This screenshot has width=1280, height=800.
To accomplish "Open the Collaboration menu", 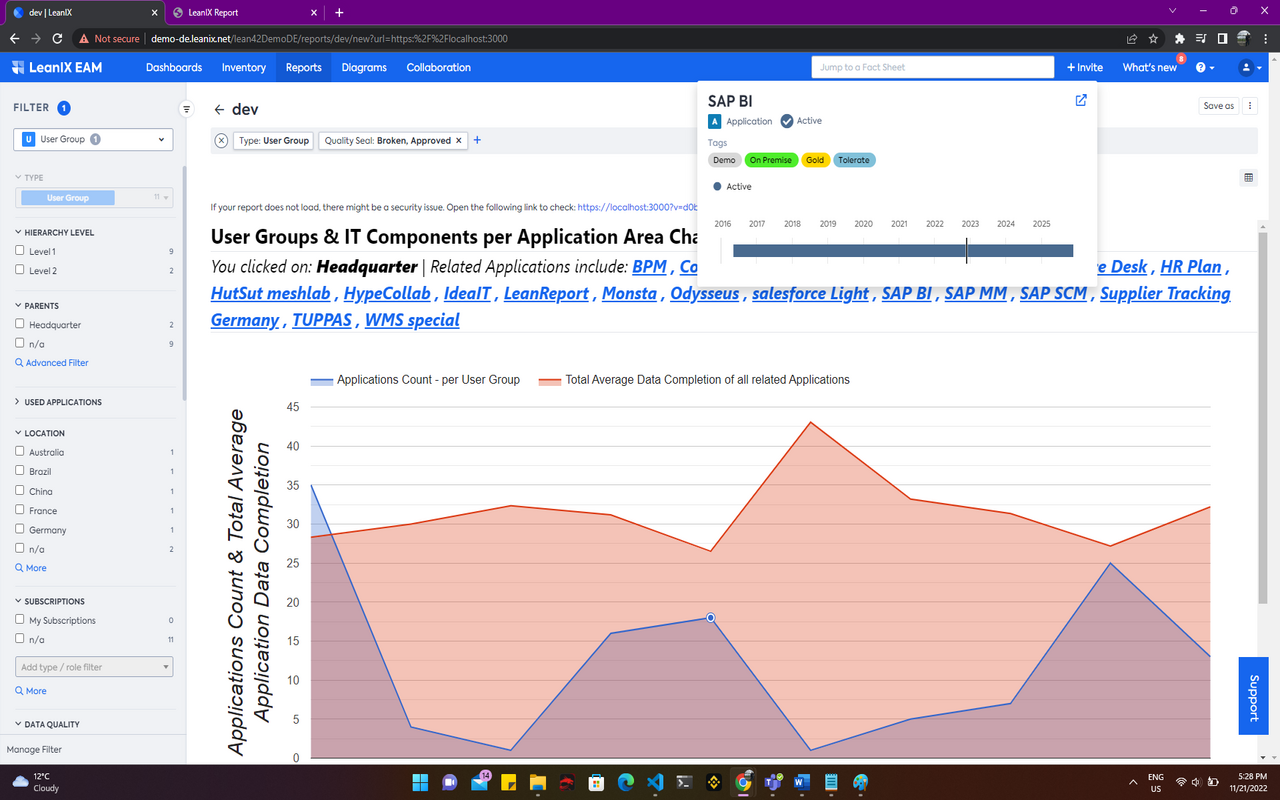I will pos(439,67).
